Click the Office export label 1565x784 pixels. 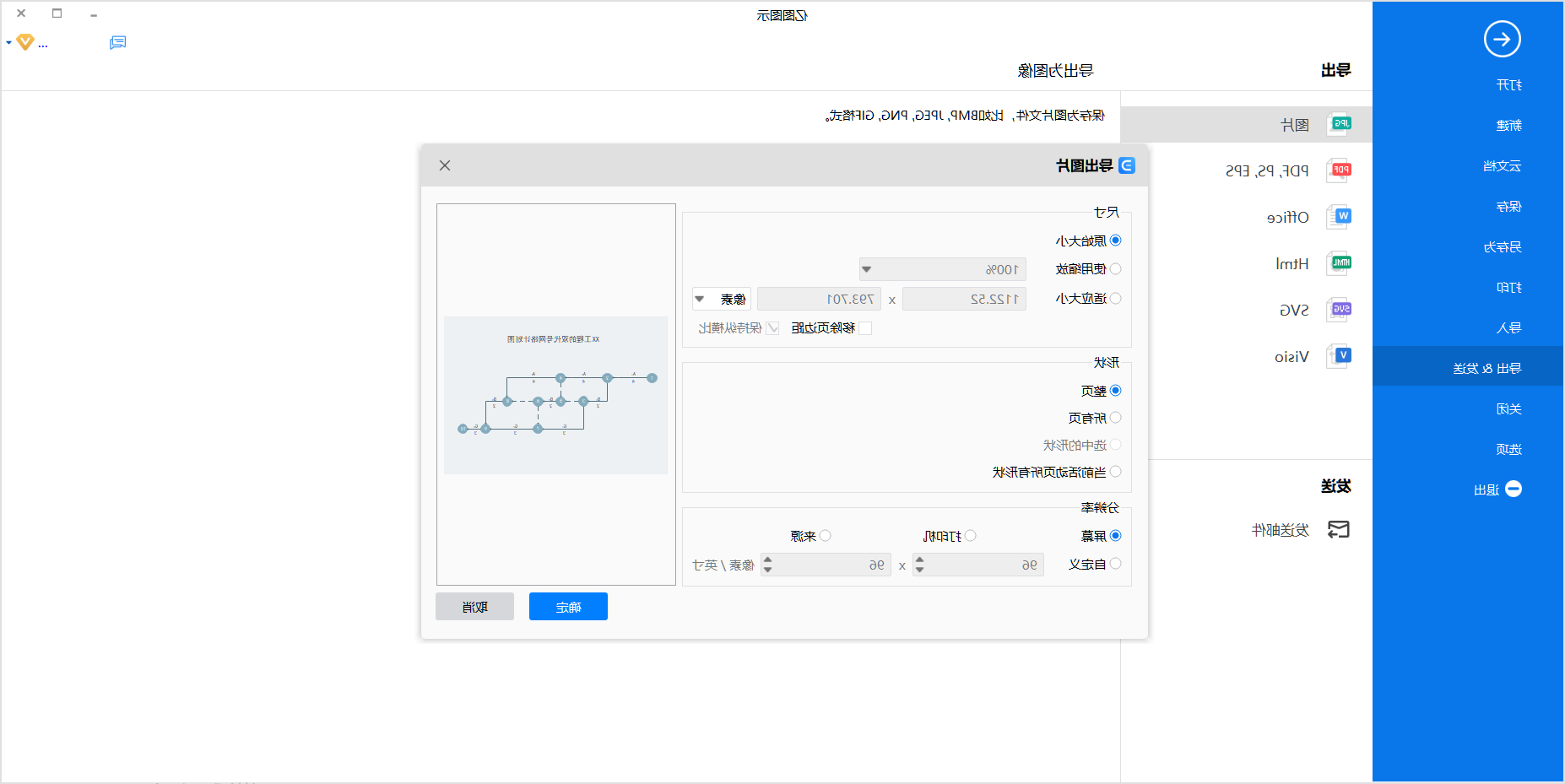coord(1288,218)
